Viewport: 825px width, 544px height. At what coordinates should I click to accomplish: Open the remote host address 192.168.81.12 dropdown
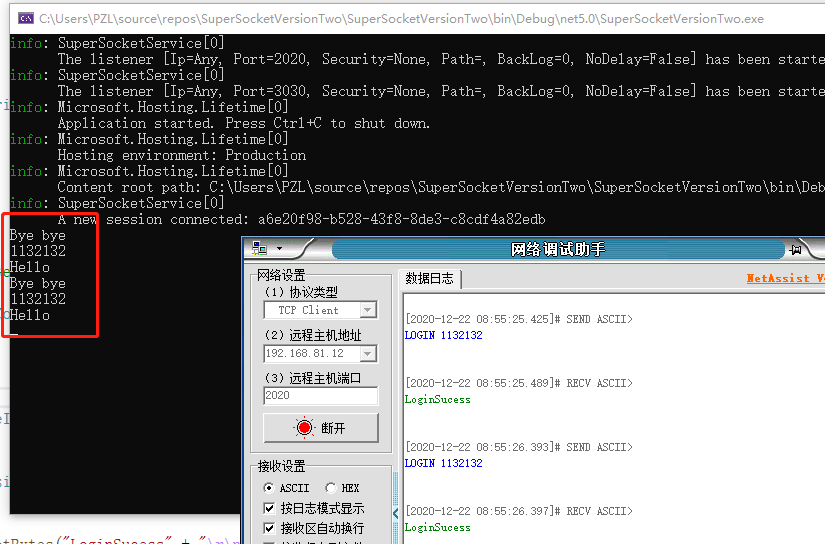pyautogui.click(x=368, y=354)
